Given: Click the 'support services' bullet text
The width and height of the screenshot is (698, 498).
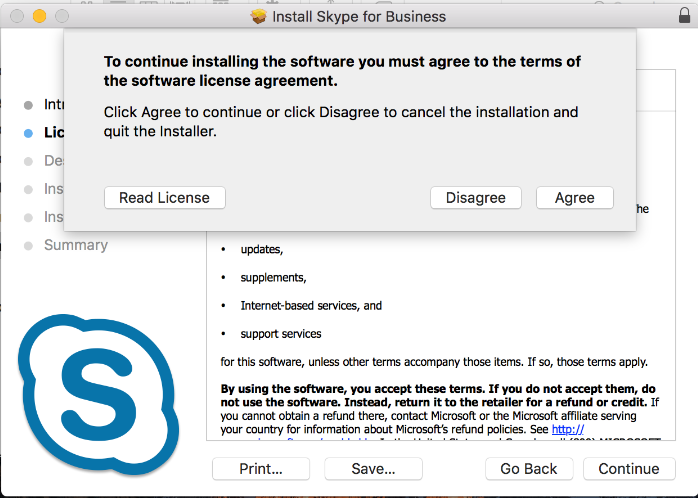Looking at the screenshot, I should click(281, 334).
